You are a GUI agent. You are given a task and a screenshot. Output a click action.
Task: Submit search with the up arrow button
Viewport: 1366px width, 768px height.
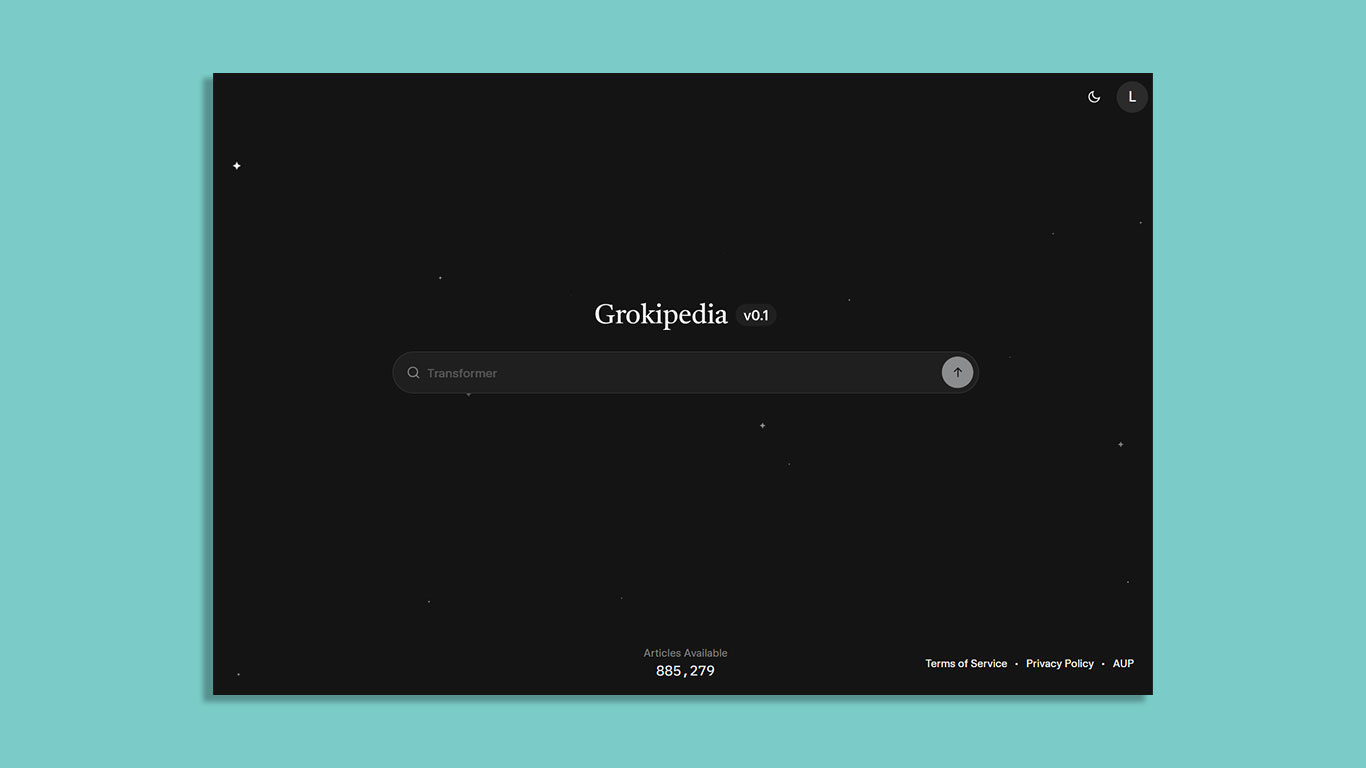pyautogui.click(x=957, y=373)
